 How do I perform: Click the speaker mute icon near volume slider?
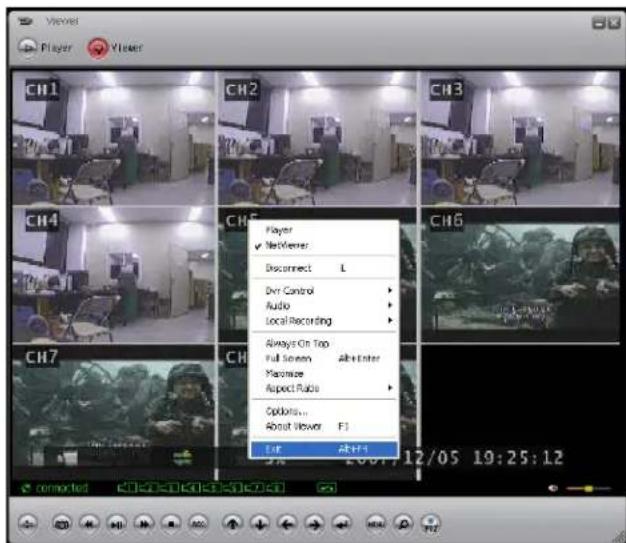pyautogui.click(x=553, y=488)
